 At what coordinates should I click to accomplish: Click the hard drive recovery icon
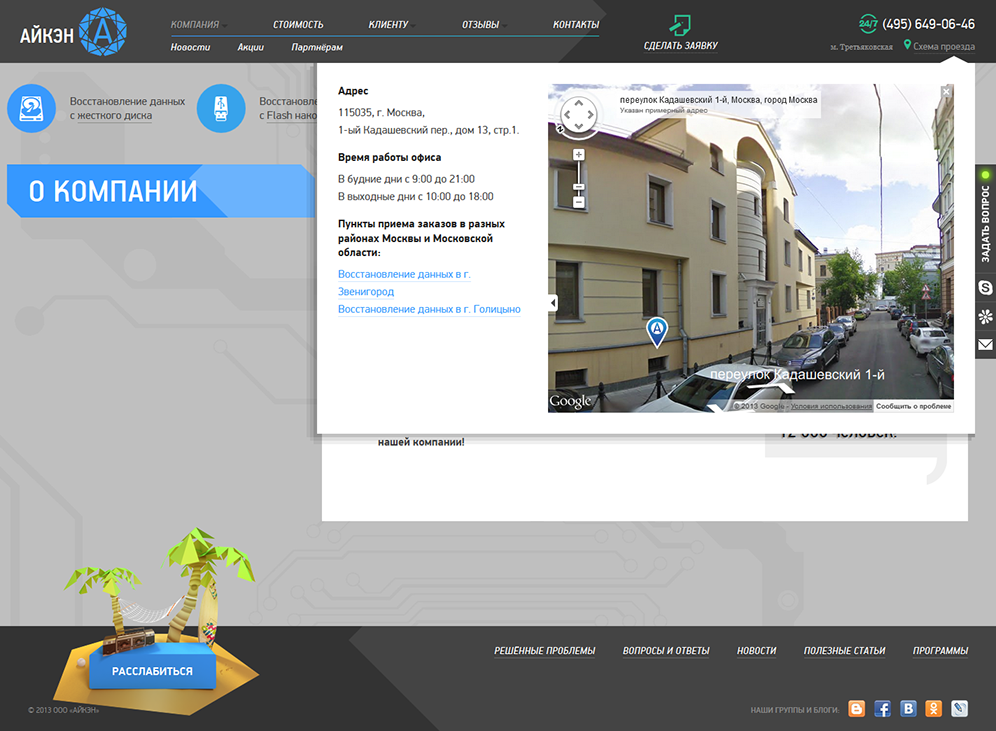click(x=31, y=108)
